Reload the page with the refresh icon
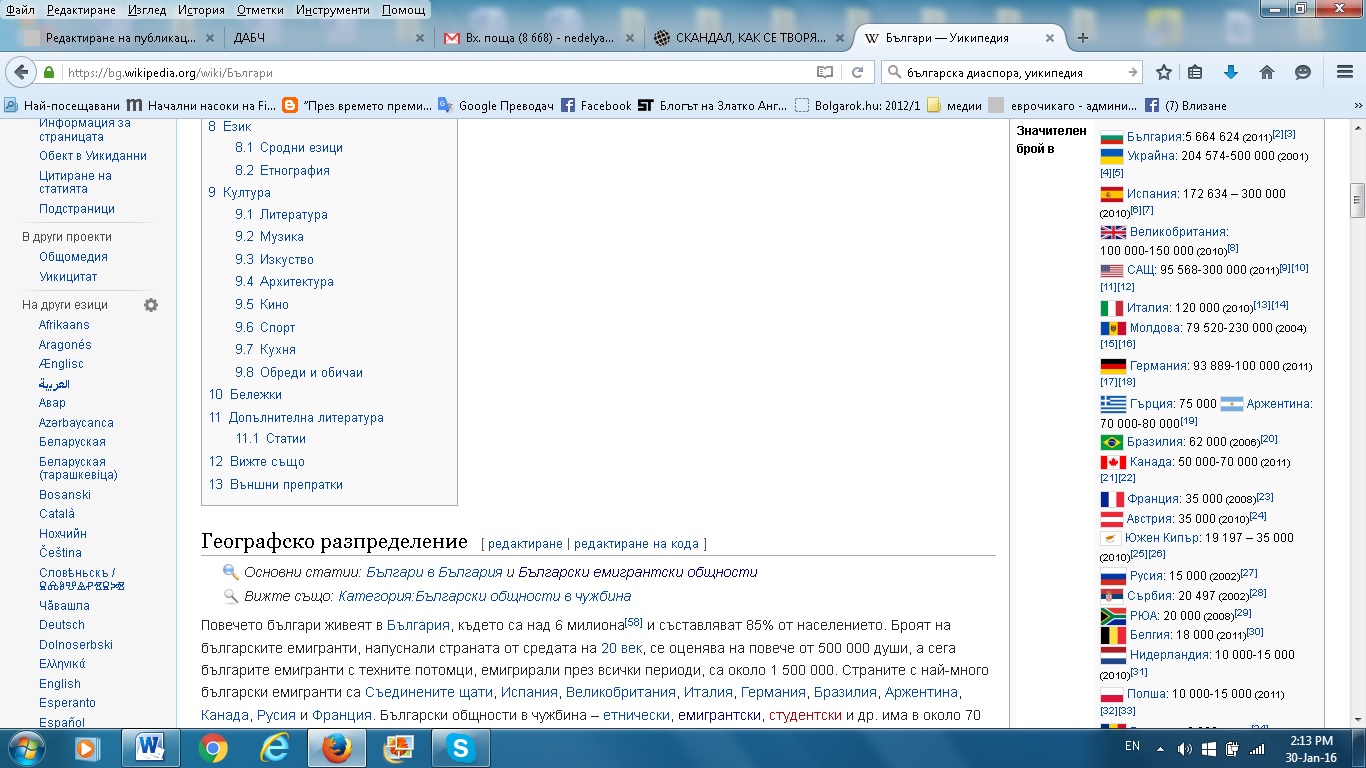The height and width of the screenshot is (768, 1366). point(857,72)
